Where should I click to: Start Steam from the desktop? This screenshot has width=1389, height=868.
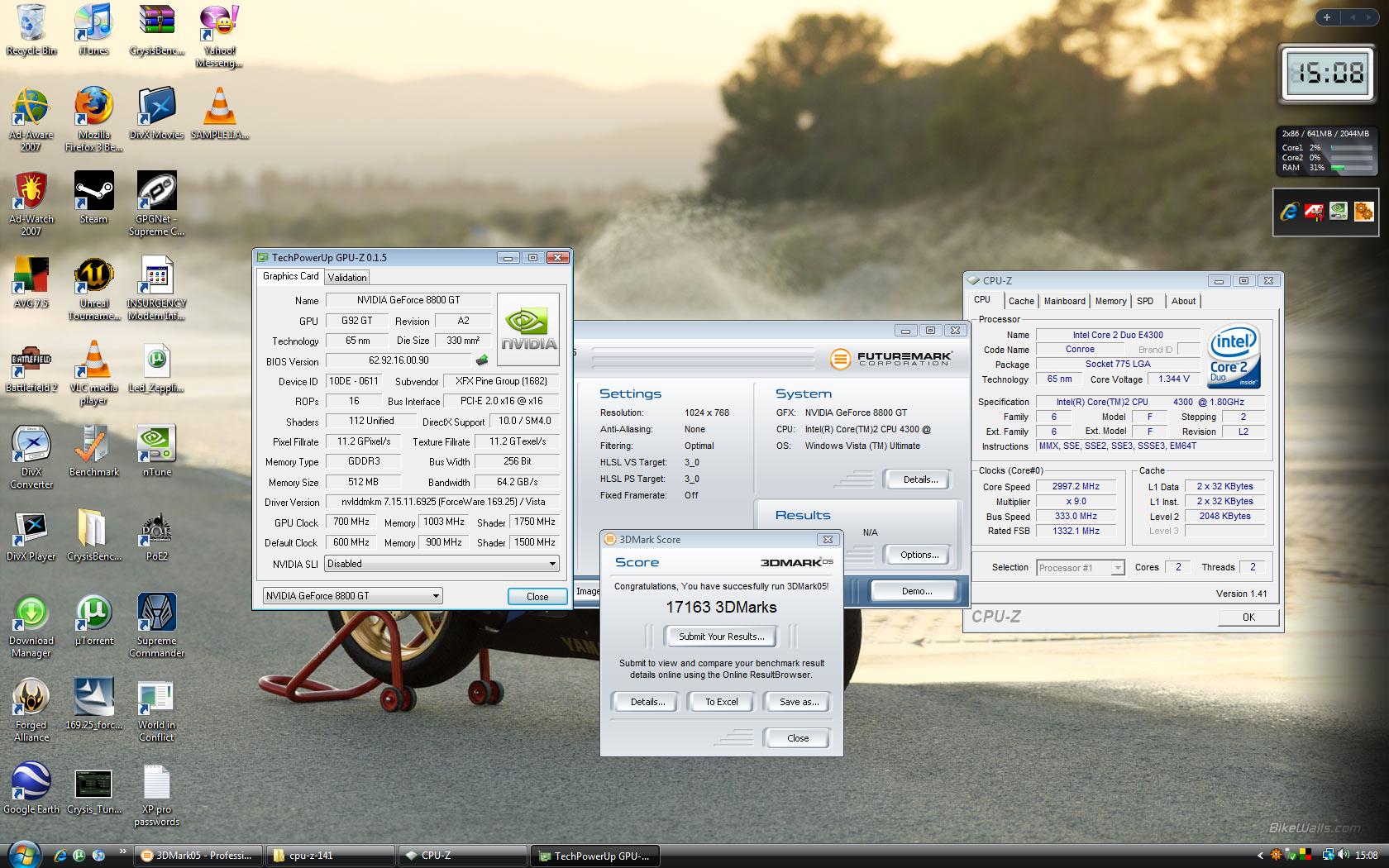[x=93, y=198]
